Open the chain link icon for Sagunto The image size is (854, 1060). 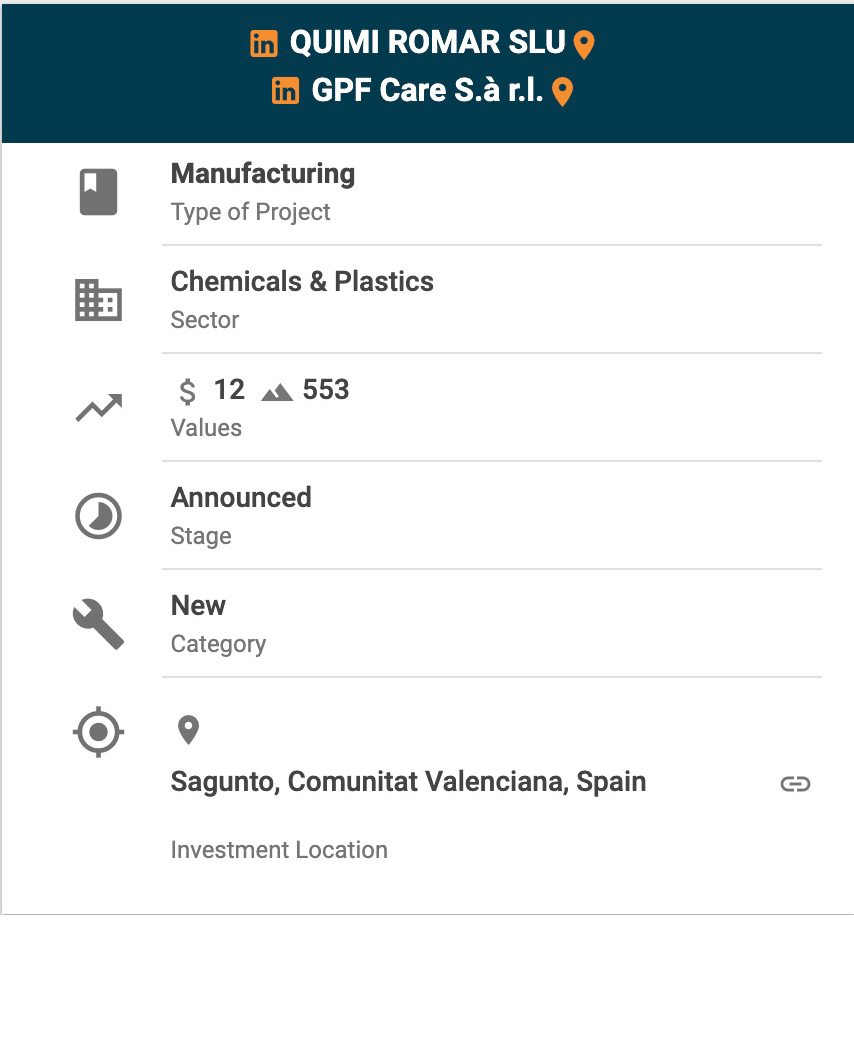tap(795, 784)
